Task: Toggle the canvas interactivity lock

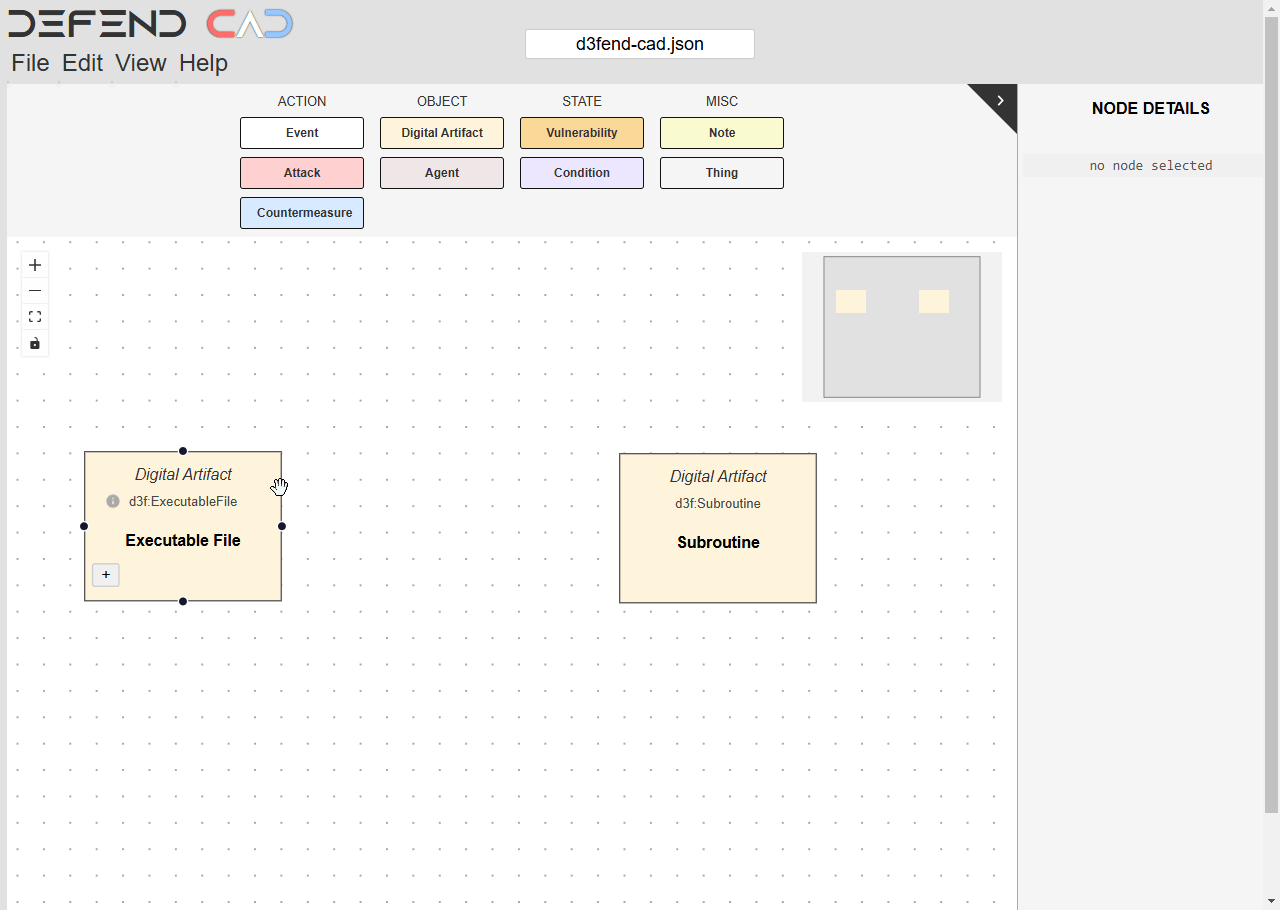Action: pyautogui.click(x=35, y=344)
